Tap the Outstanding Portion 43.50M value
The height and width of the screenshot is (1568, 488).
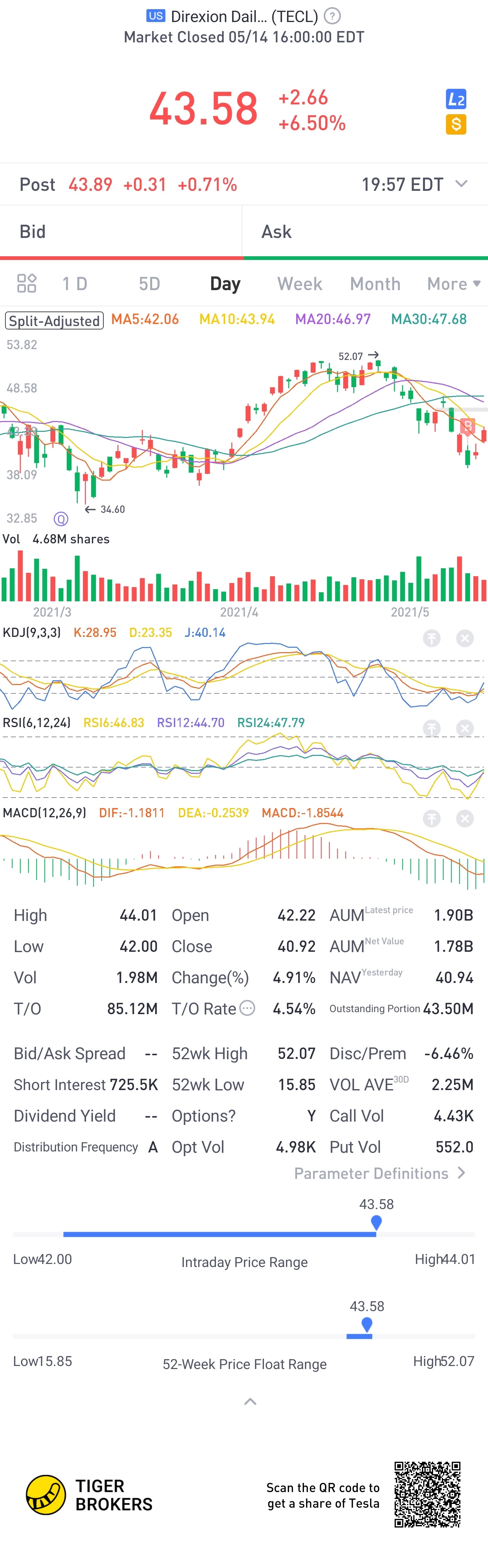448,1008
